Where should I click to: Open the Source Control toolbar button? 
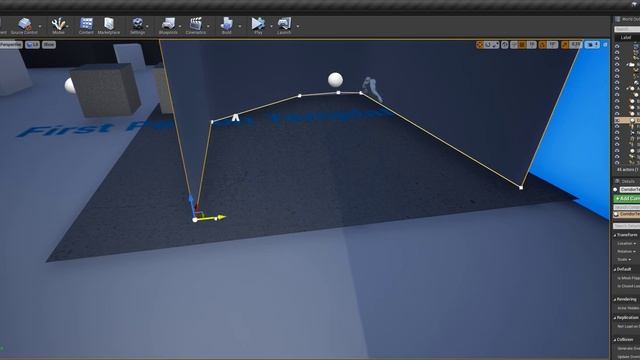[24, 26]
